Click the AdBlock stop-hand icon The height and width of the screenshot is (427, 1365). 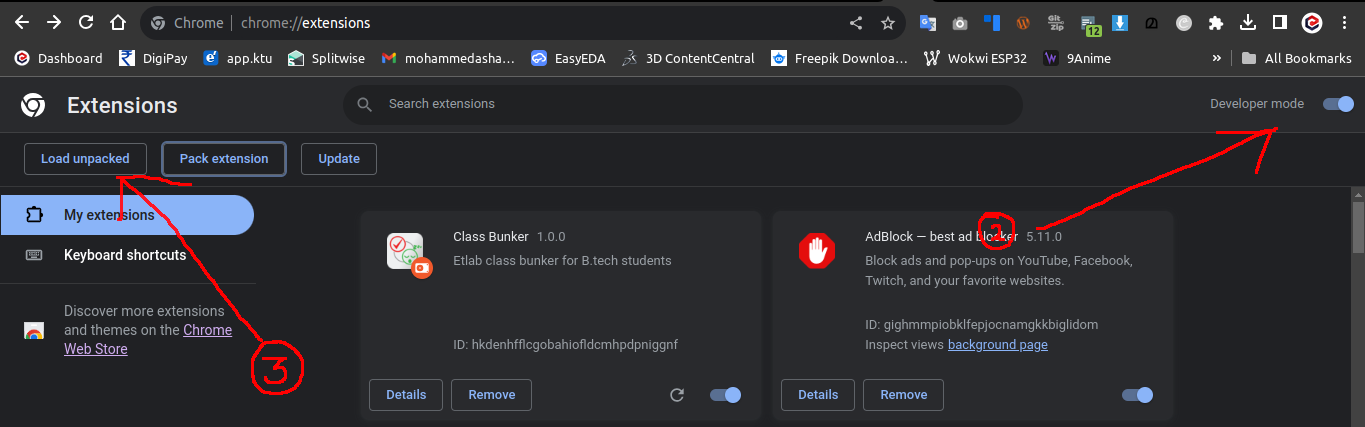click(x=816, y=250)
